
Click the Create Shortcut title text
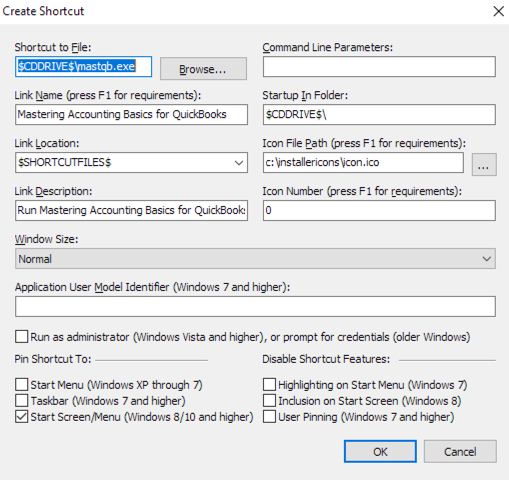(43, 11)
